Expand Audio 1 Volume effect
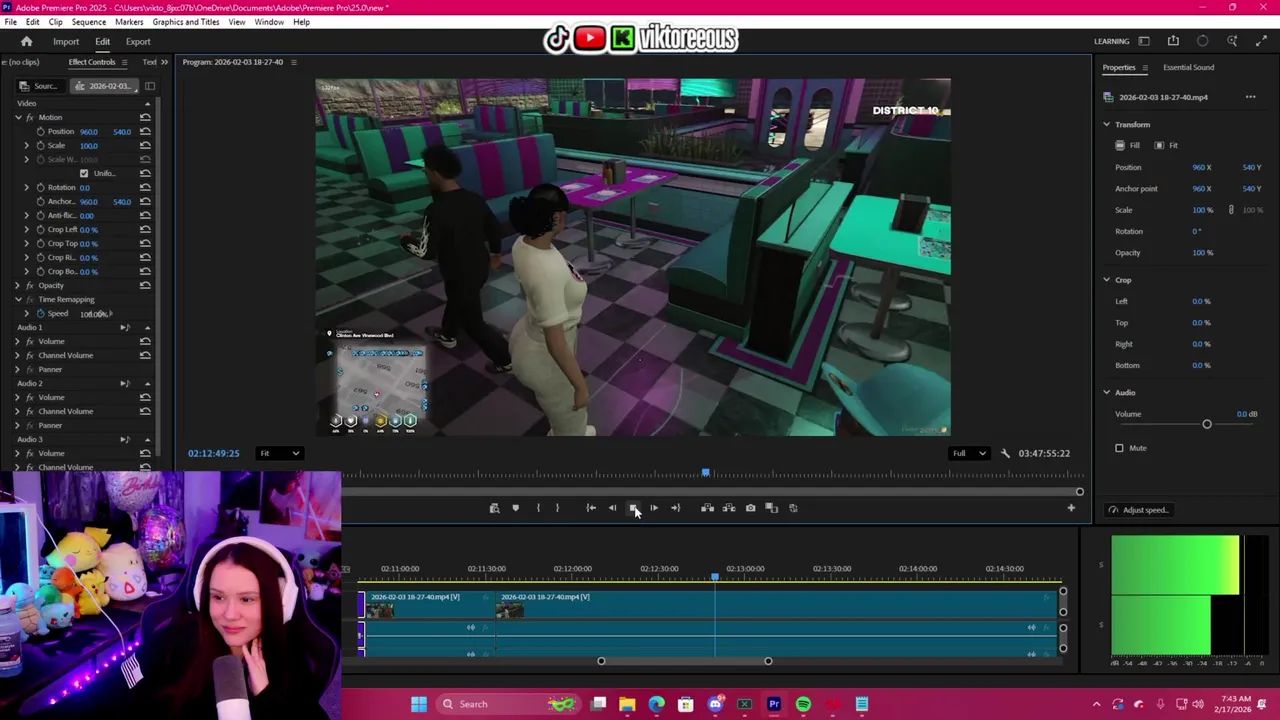The width and height of the screenshot is (1280, 720). pos(17,341)
